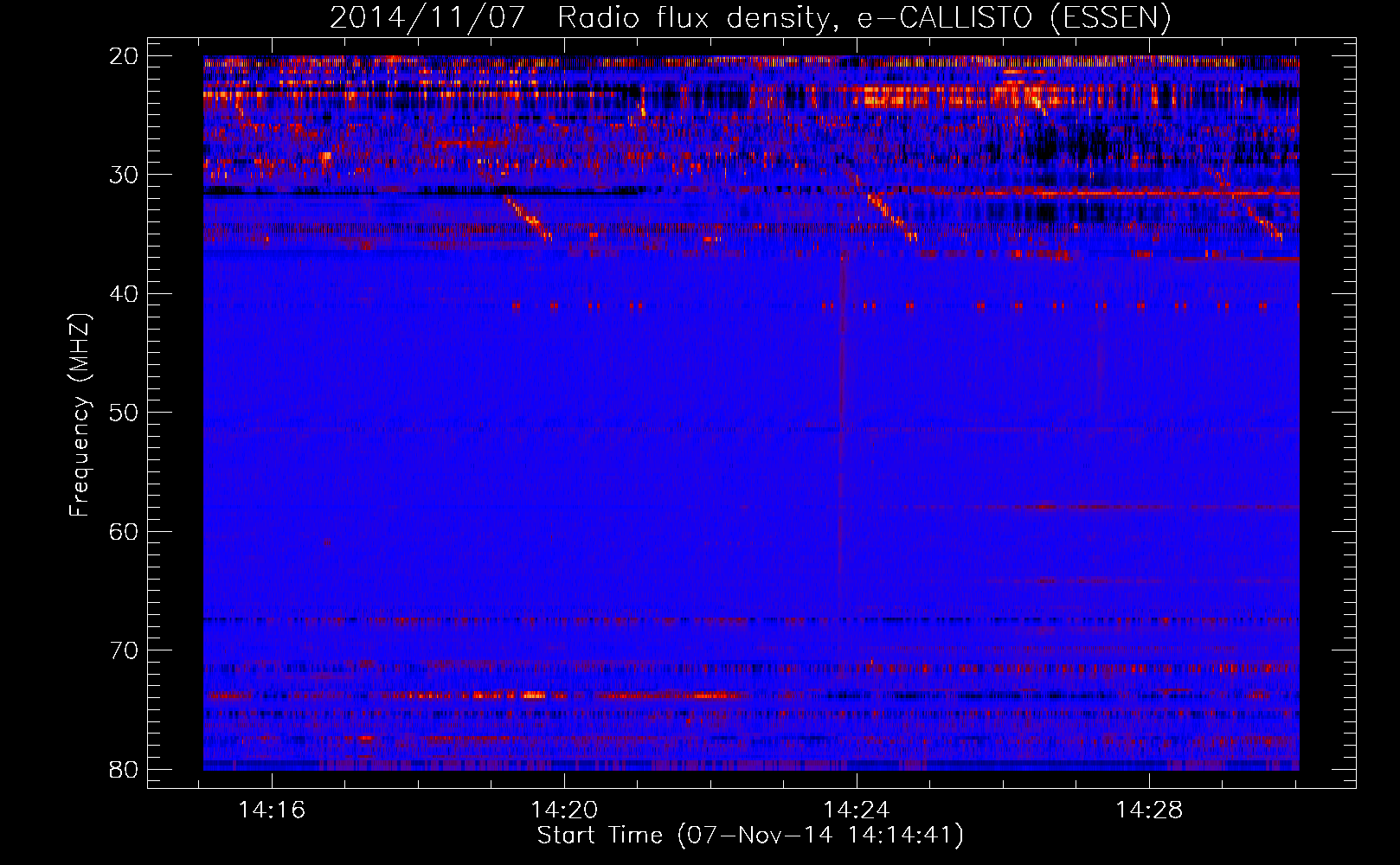Click the 'Start Time (07-Nov-14 14:14:41)' label

pyautogui.click(x=750, y=836)
